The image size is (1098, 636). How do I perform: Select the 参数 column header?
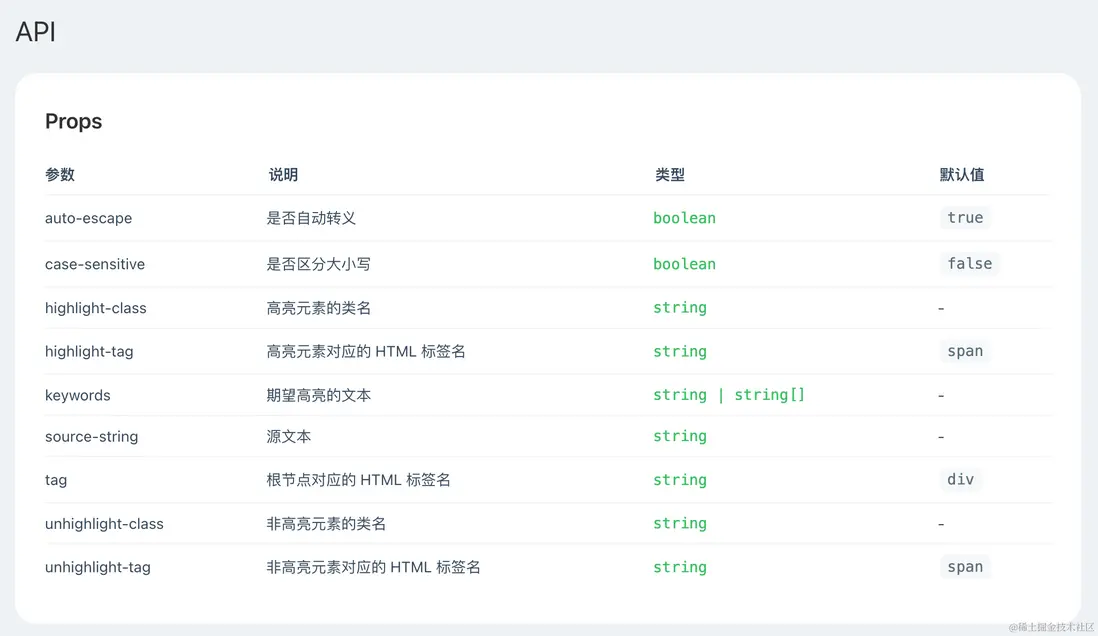point(60,174)
